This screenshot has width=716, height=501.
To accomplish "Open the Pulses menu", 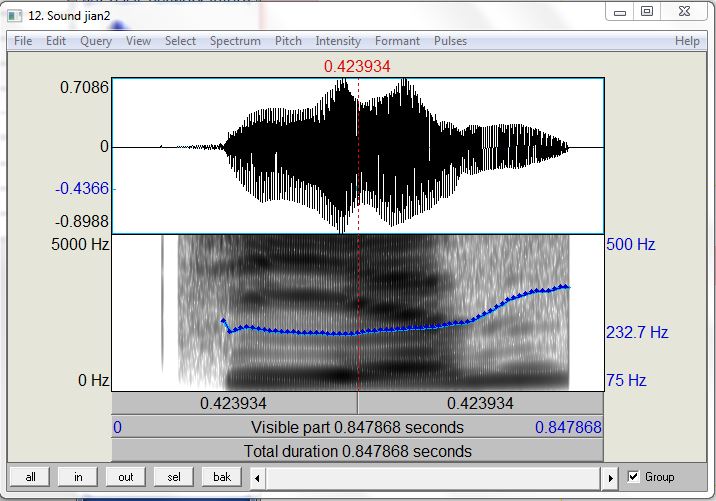I will tap(450, 41).
